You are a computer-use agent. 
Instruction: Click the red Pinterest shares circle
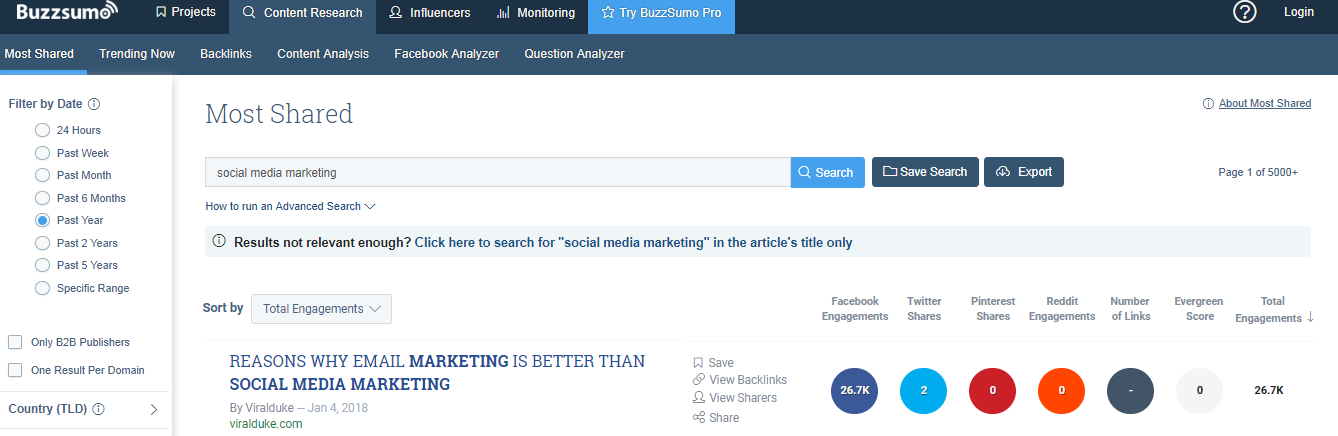point(993,391)
